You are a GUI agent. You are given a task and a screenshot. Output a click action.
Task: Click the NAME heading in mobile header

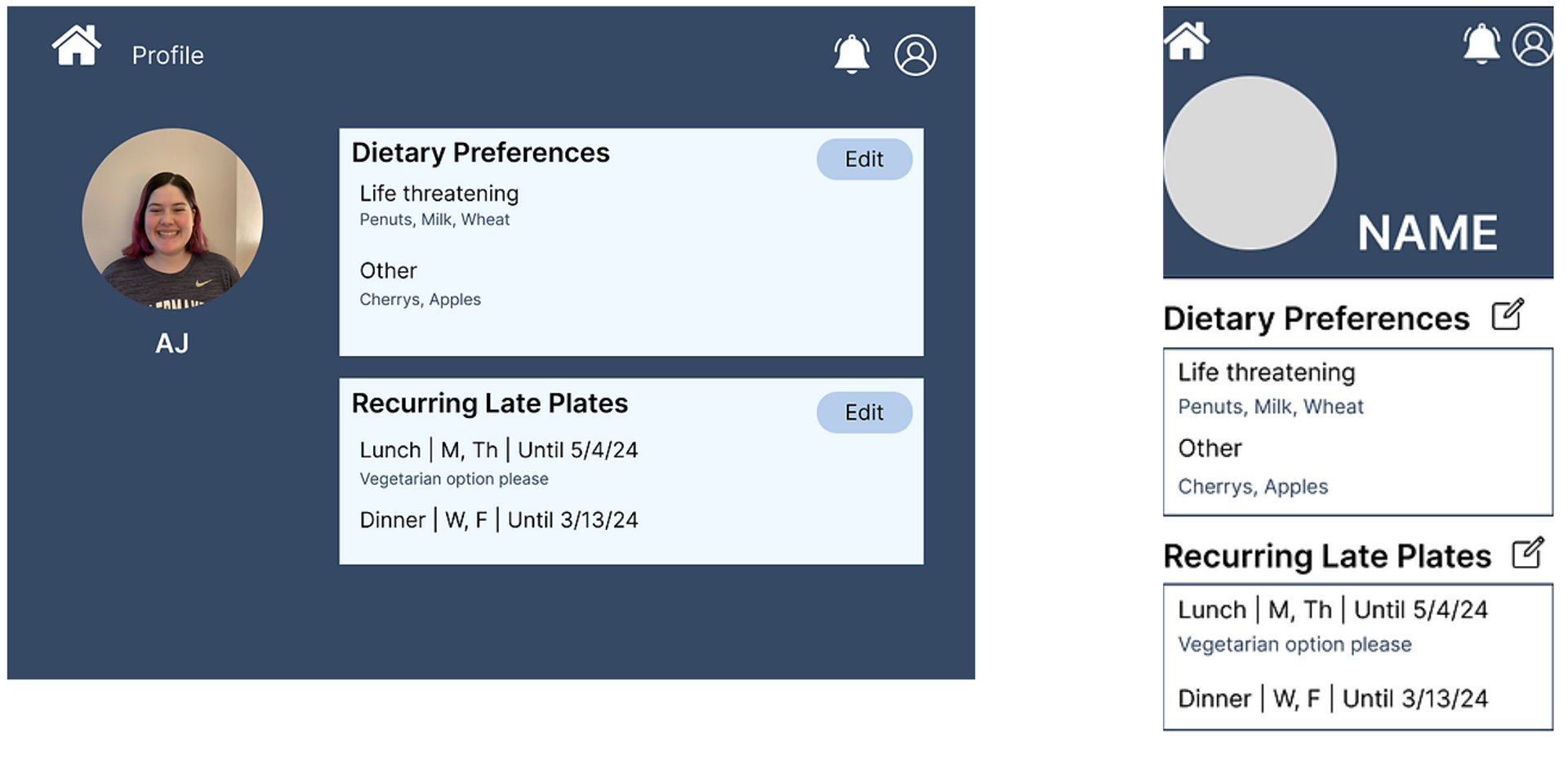coord(1428,233)
